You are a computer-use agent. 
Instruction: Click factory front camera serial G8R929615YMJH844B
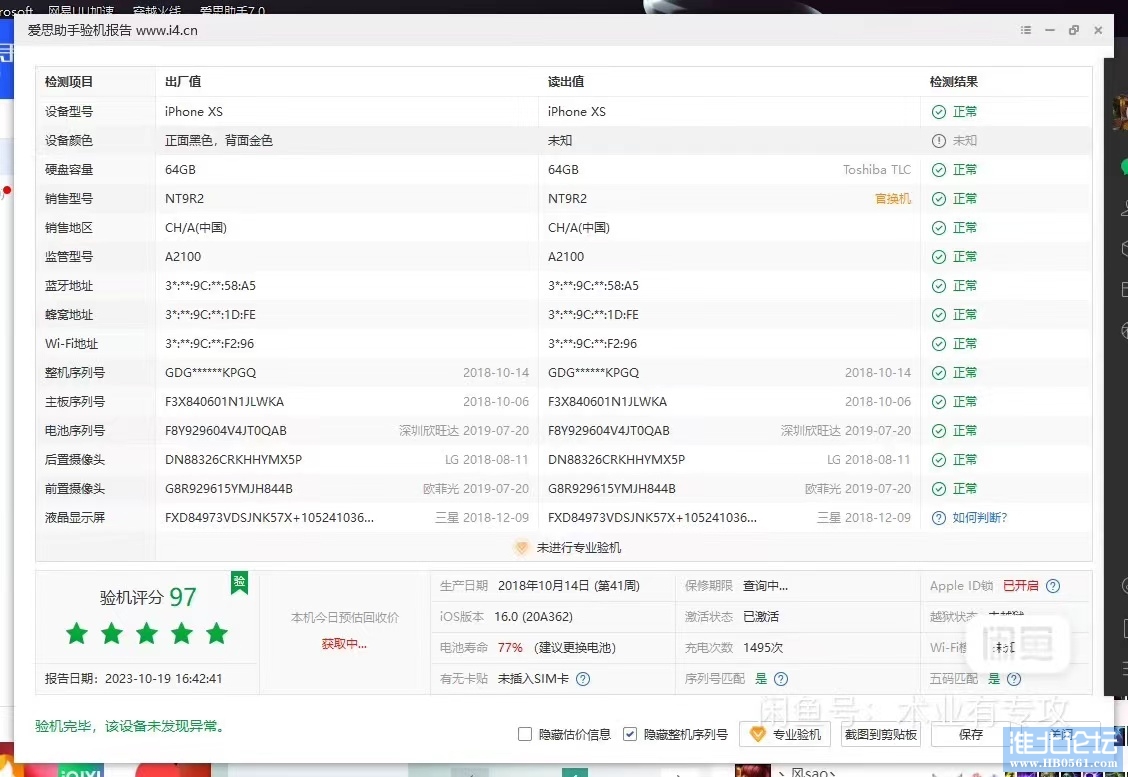click(229, 489)
